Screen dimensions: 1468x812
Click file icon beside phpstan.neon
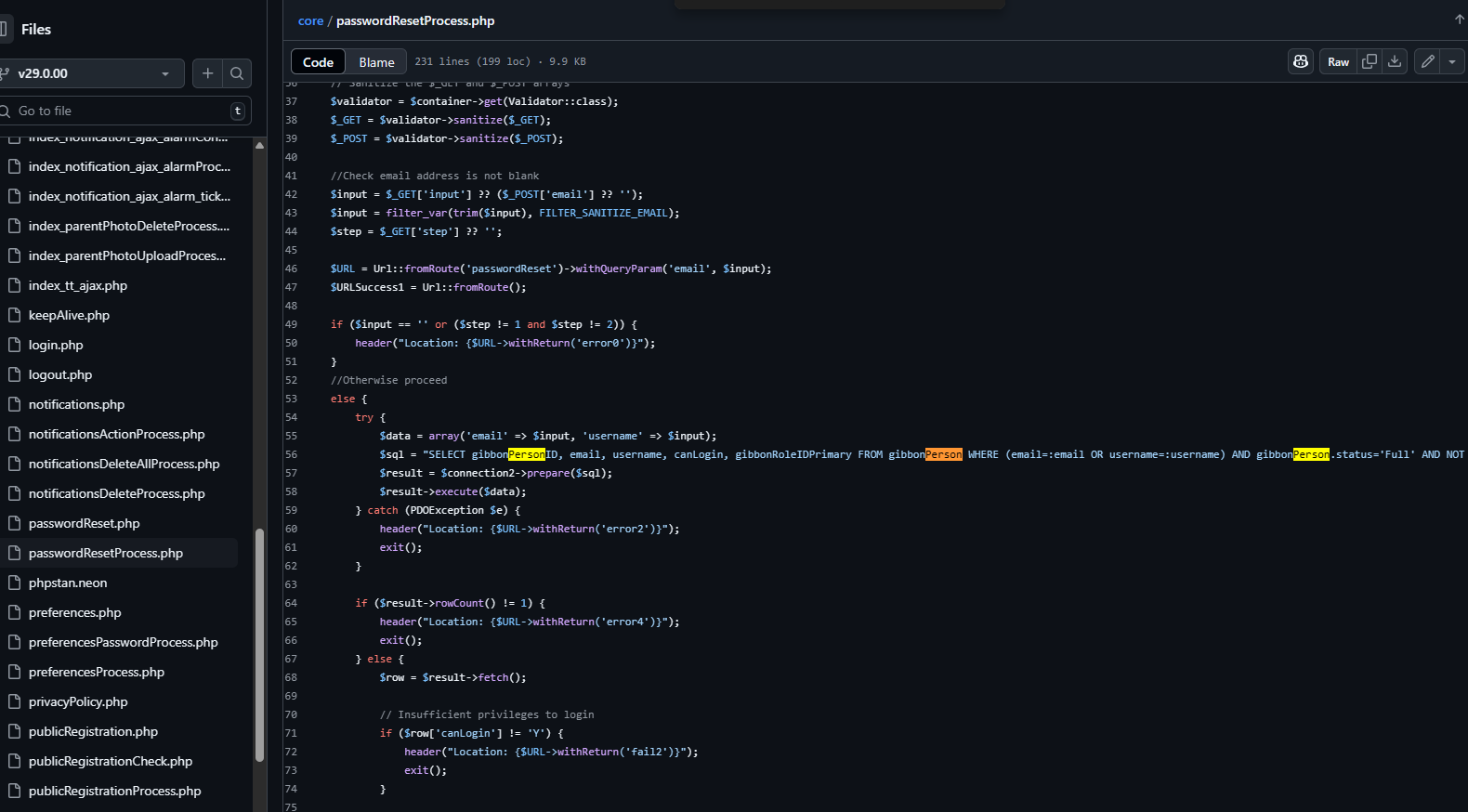pos(14,583)
